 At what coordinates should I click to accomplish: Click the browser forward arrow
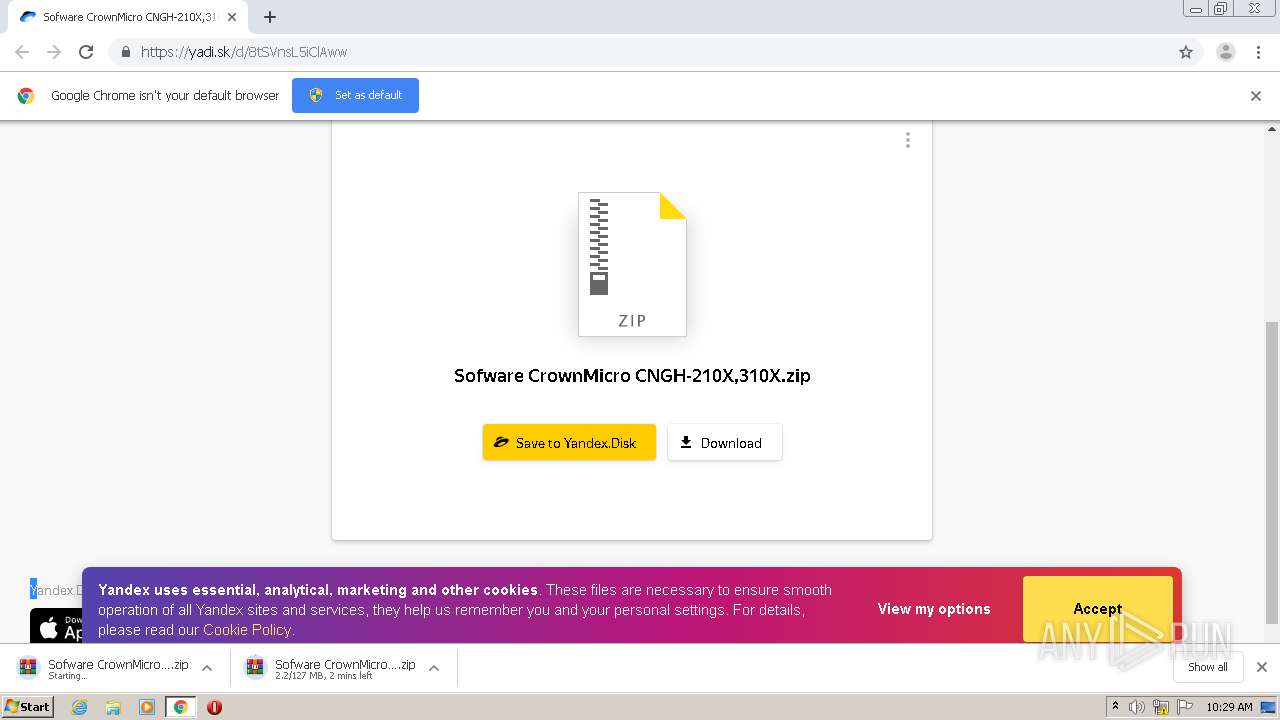54,52
